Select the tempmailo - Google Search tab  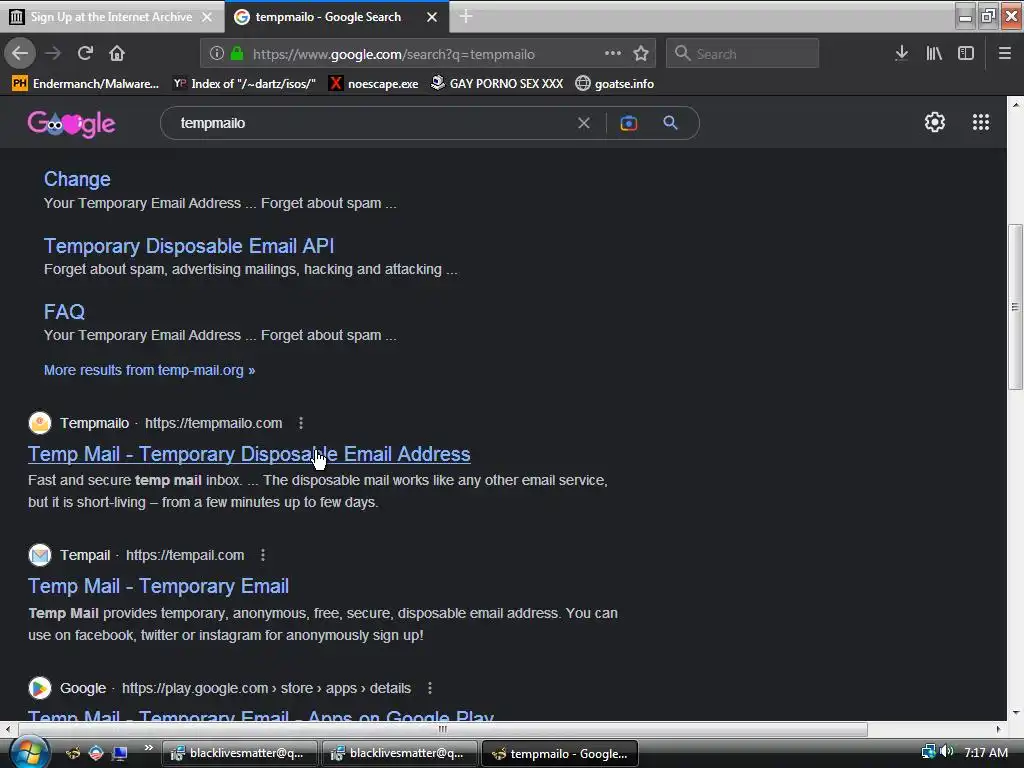pos(328,17)
